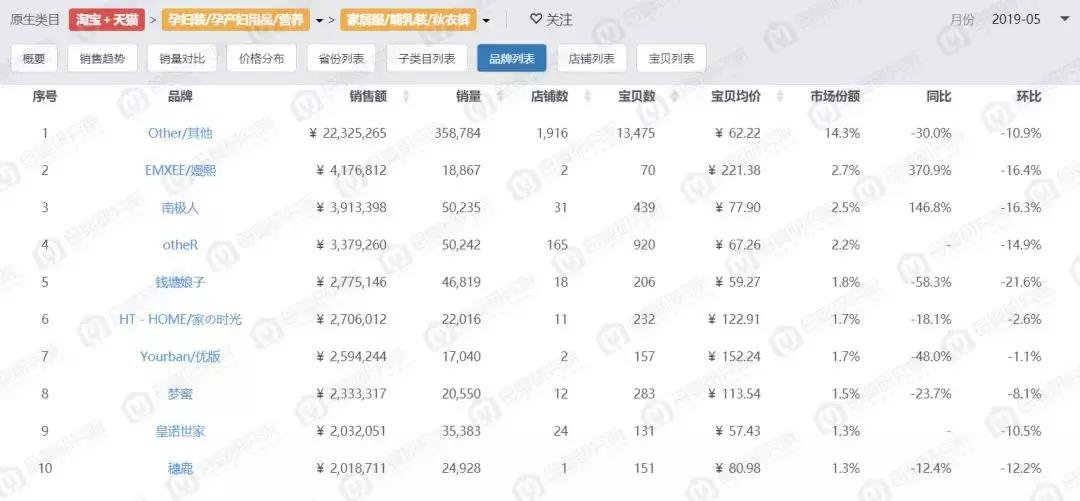Click the 环比 column header
This screenshot has height=501, width=1080.
coord(1029,96)
